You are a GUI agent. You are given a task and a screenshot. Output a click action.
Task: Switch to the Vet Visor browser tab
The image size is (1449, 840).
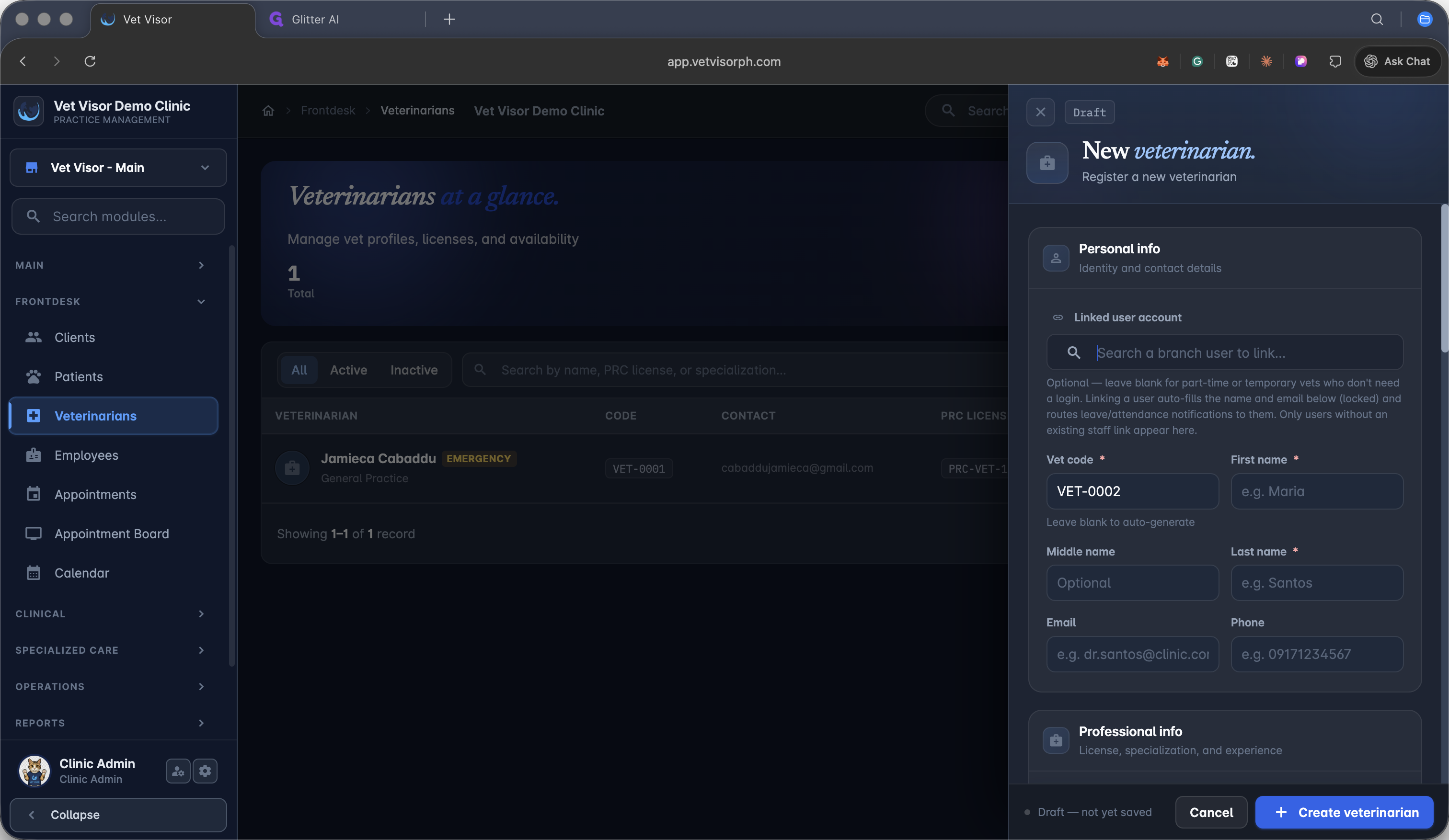click(172, 20)
